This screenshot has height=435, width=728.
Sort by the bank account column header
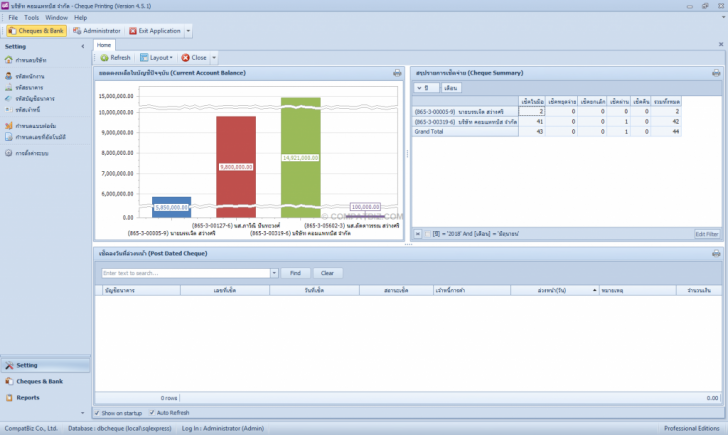[141, 290]
